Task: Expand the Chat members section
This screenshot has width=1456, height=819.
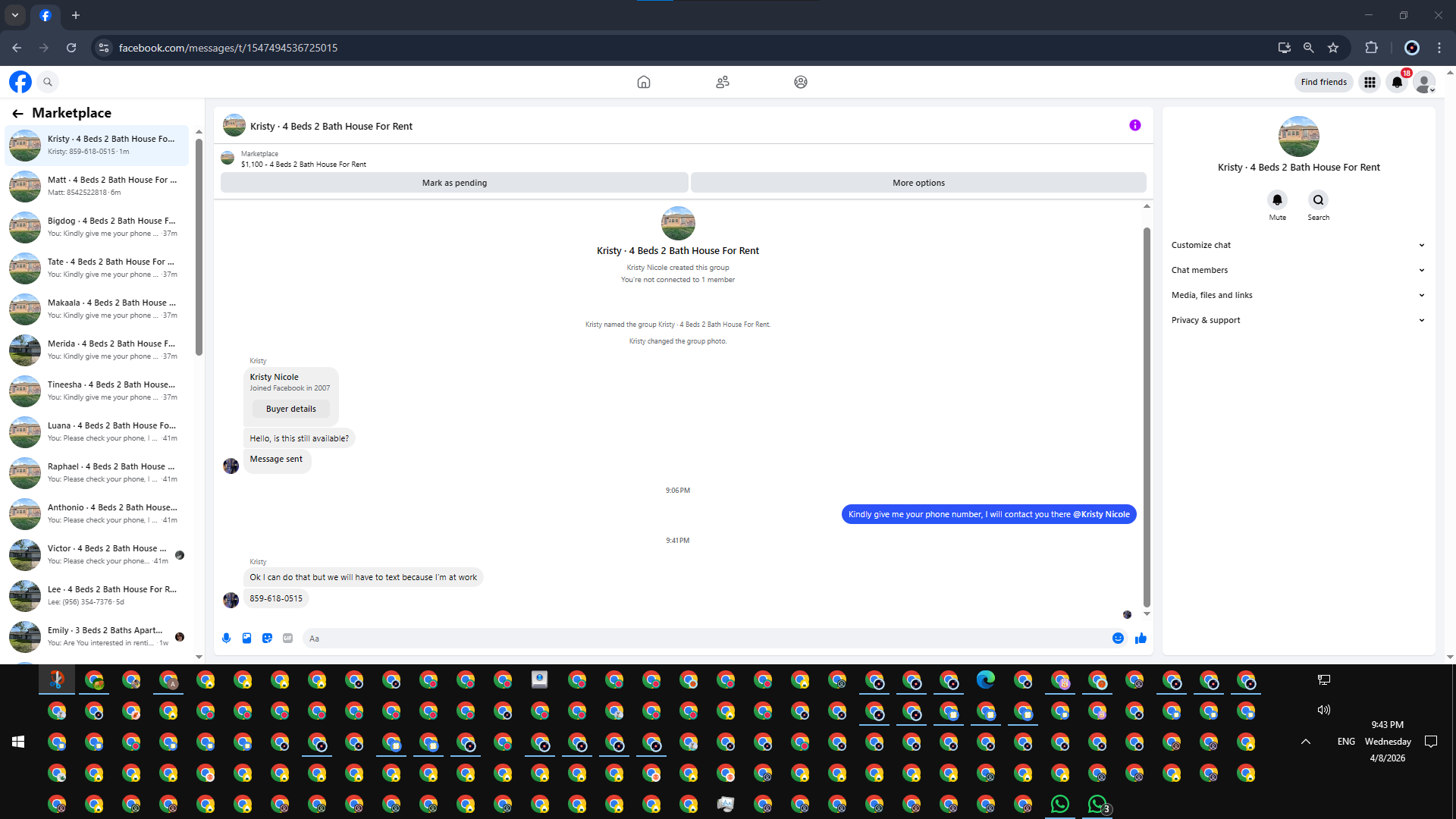Action: 1298,270
